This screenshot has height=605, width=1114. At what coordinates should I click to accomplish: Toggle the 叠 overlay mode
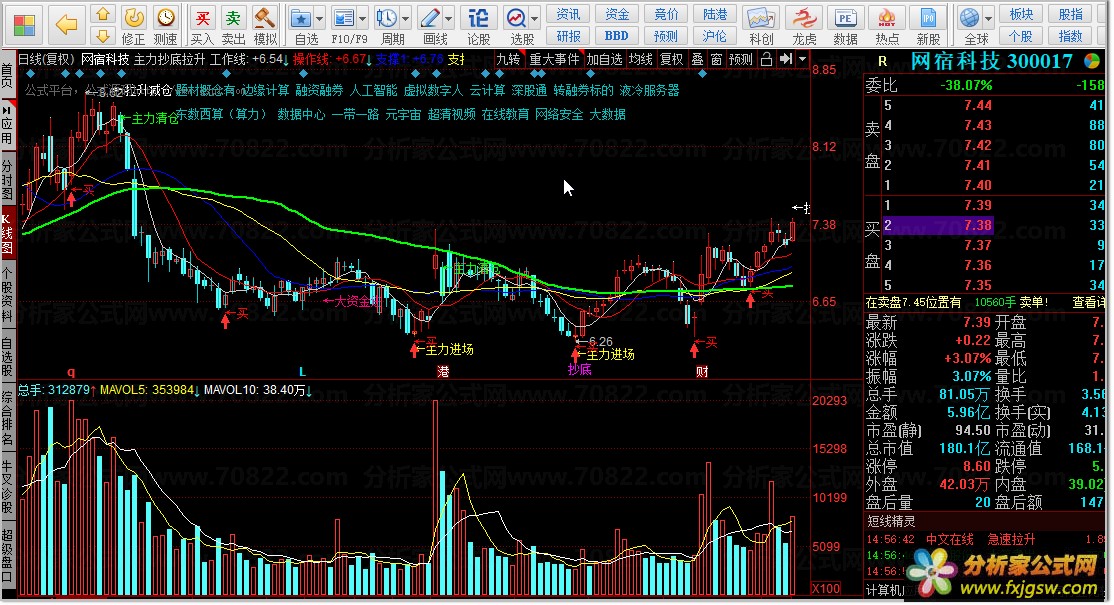(697, 60)
